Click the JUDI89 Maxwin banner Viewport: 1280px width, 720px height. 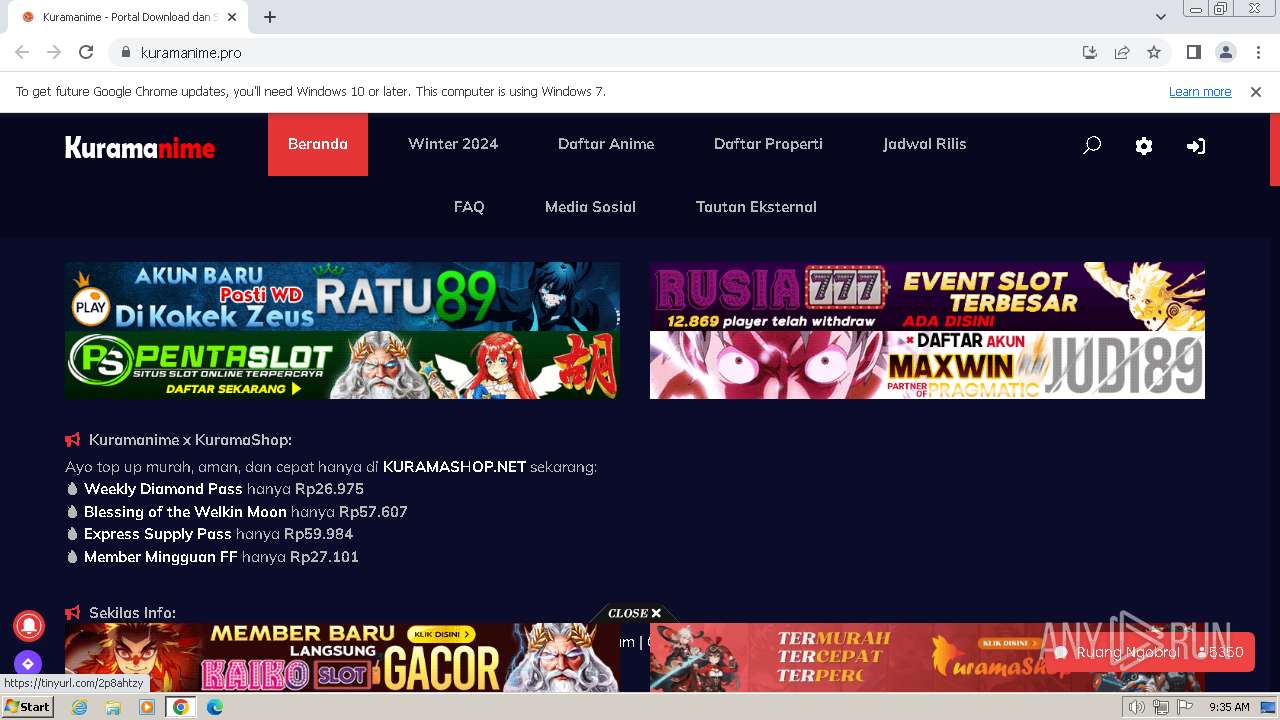(x=927, y=365)
